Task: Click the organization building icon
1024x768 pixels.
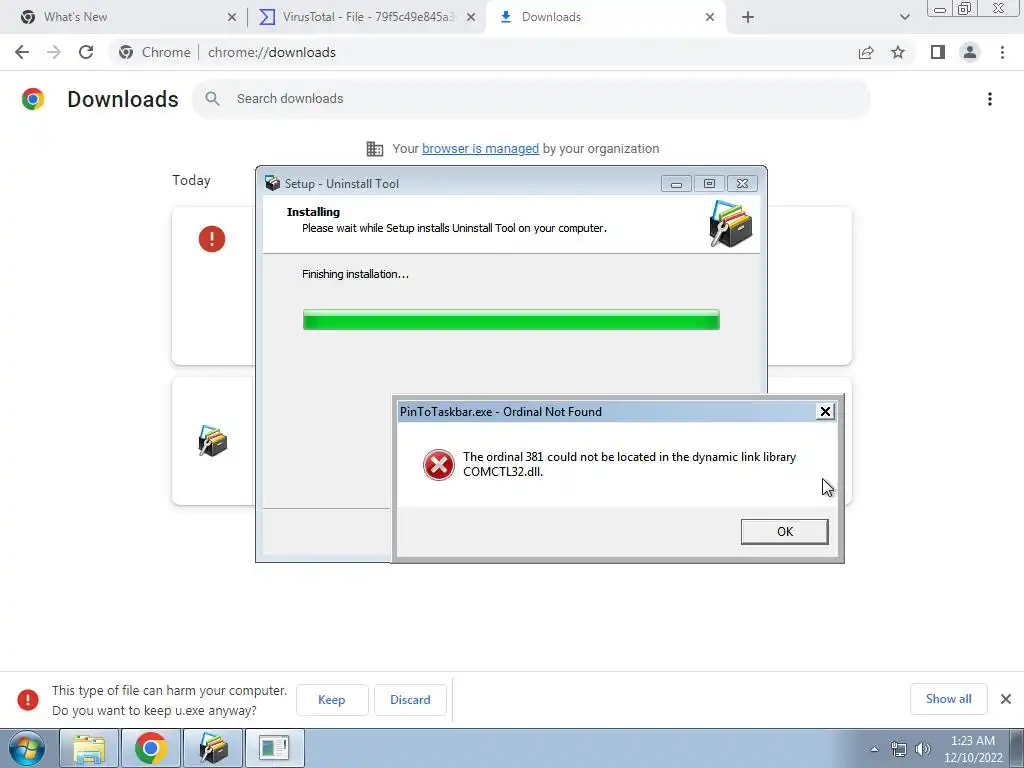Action: click(375, 149)
